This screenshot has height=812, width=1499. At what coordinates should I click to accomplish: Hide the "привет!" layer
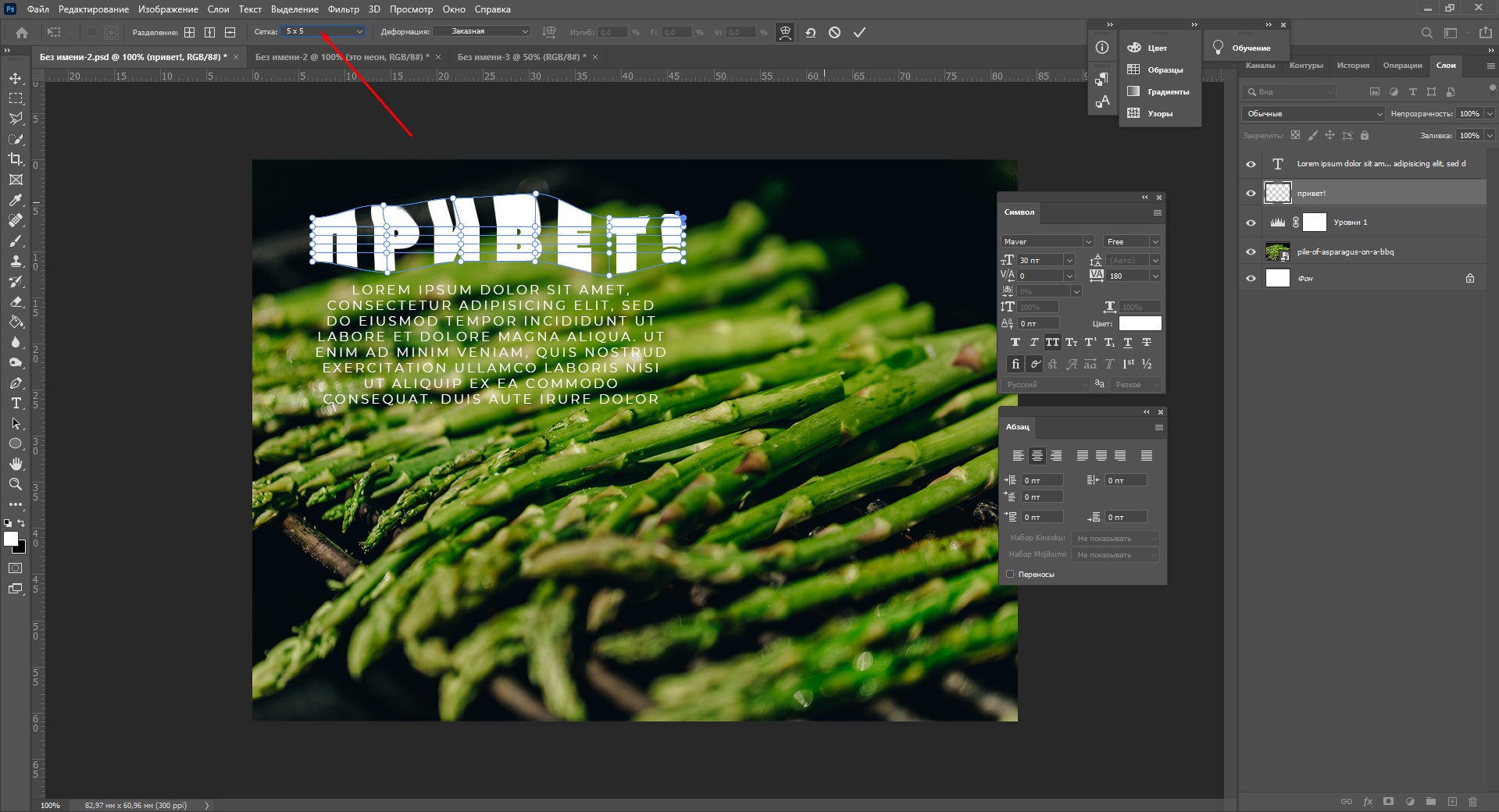point(1251,194)
